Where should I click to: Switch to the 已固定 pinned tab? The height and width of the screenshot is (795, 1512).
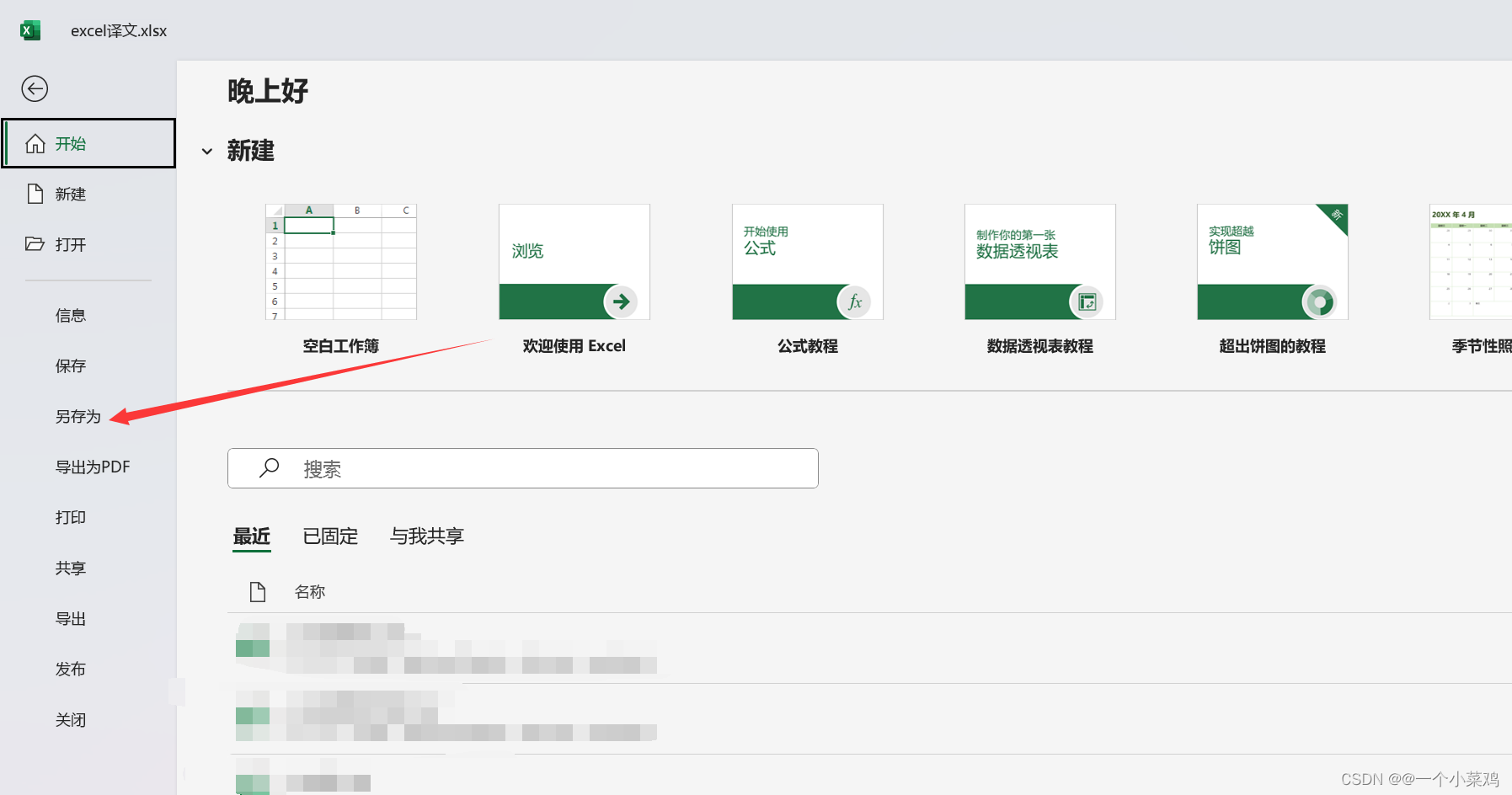pos(330,536)
